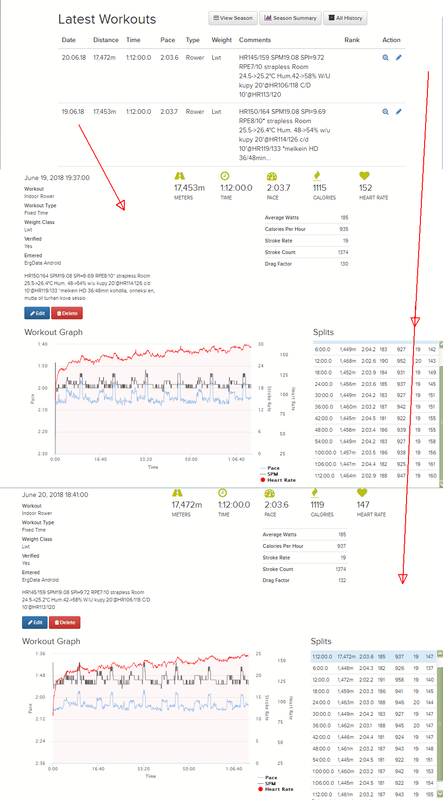Click date cell 20.06.18 in Latest Workouts
443x800 pixels.
click(x=73, y=58)
